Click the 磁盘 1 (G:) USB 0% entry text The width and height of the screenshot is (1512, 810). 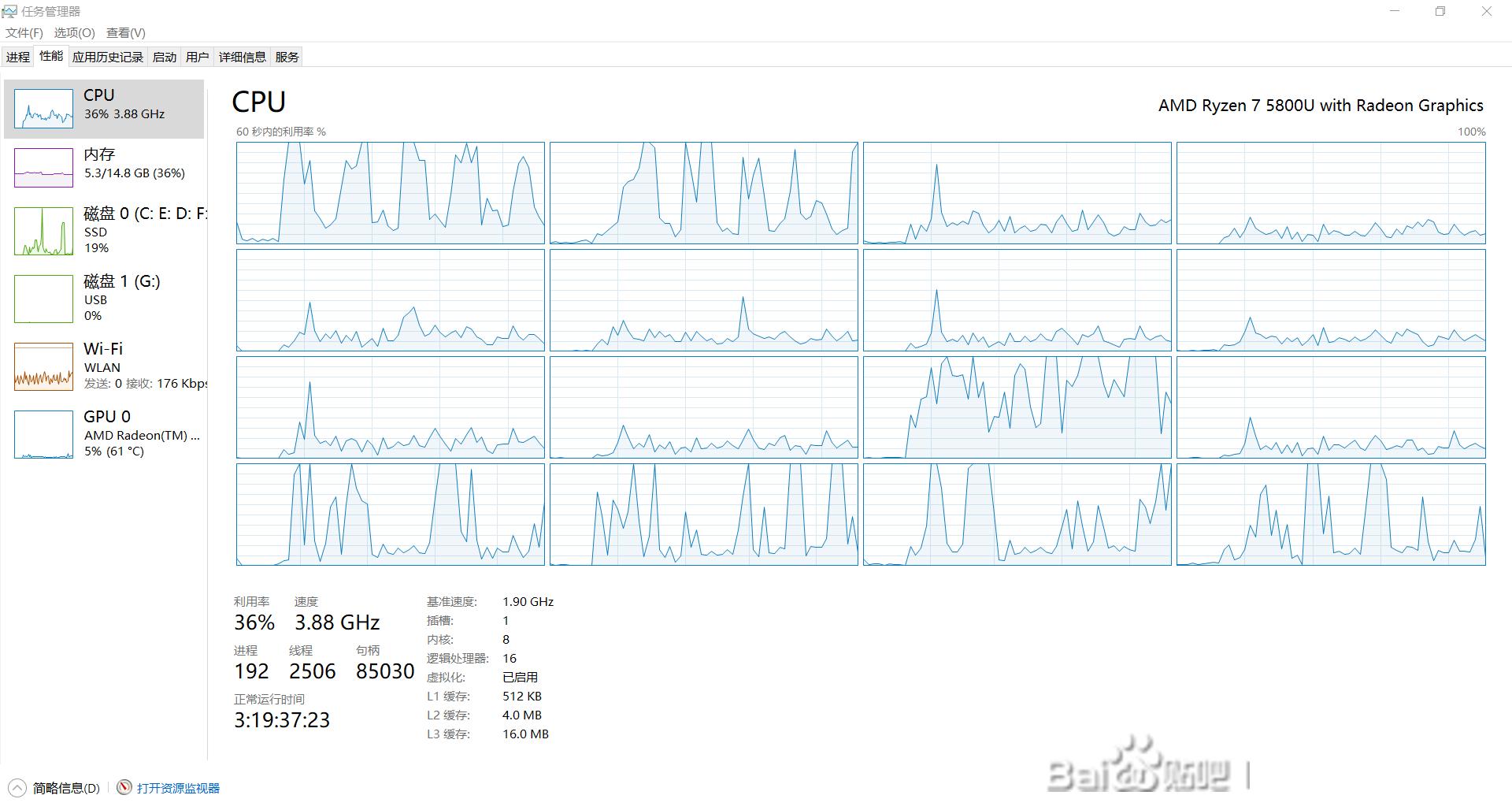[x=122, y=298]
